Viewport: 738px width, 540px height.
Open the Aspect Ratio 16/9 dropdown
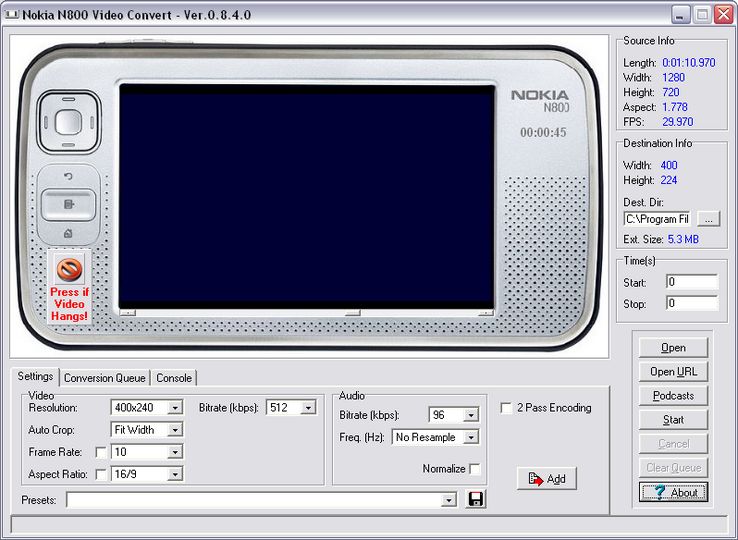coord(175,474)
